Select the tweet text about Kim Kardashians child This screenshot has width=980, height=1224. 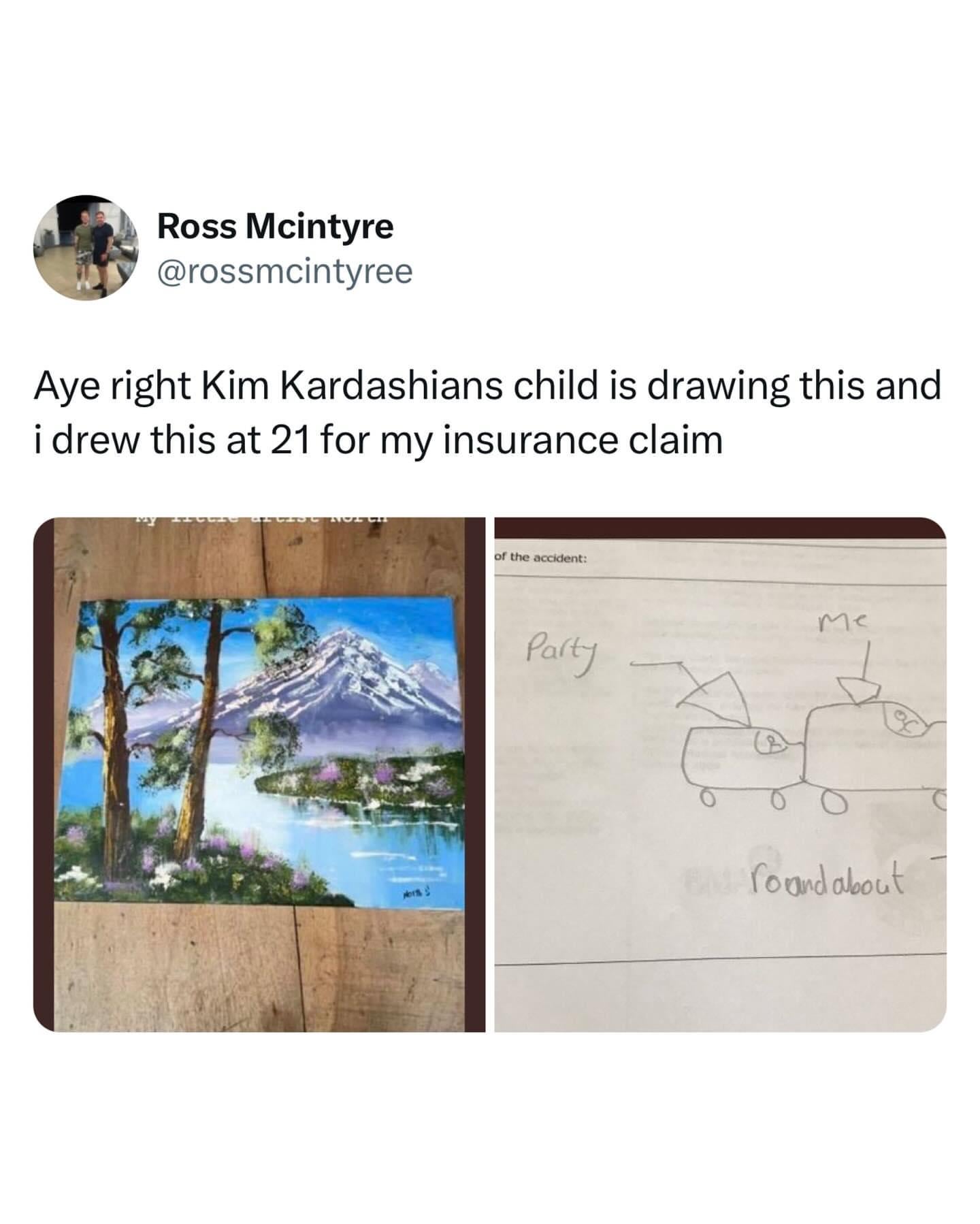[x=487, y=413]
